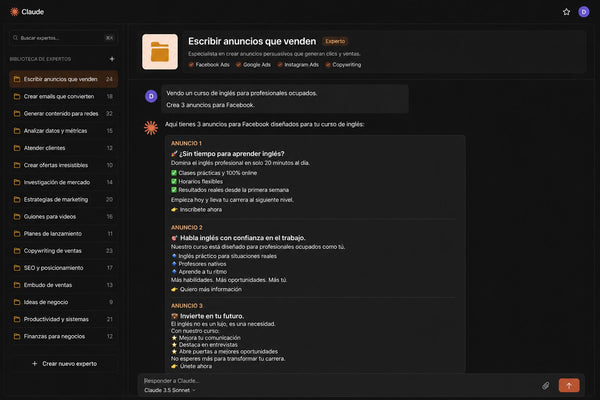Open Crear ofertas irresistibles expert
600x400 pixels.
click(64, 165)
